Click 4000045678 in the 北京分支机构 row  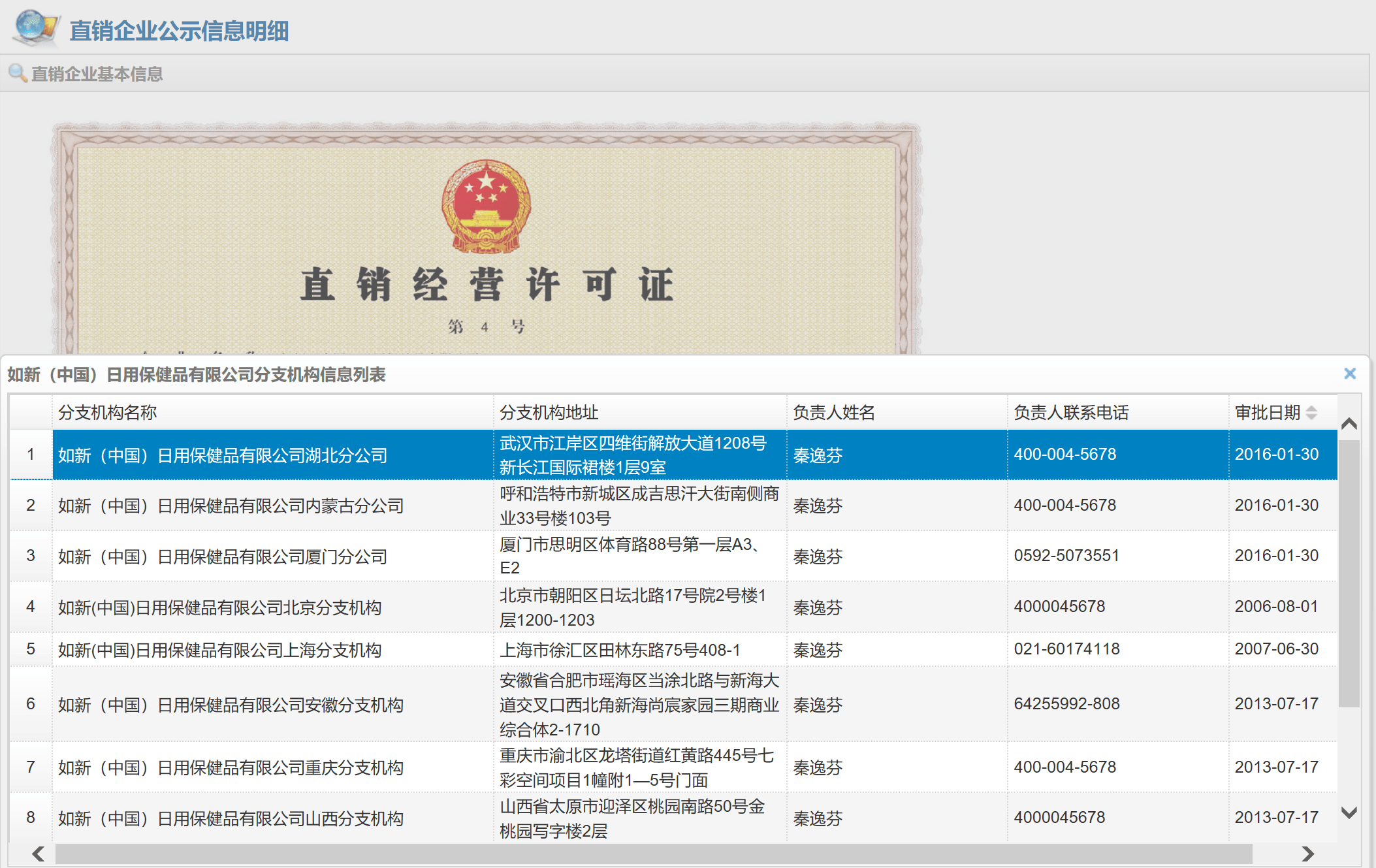pos(1059,607)
